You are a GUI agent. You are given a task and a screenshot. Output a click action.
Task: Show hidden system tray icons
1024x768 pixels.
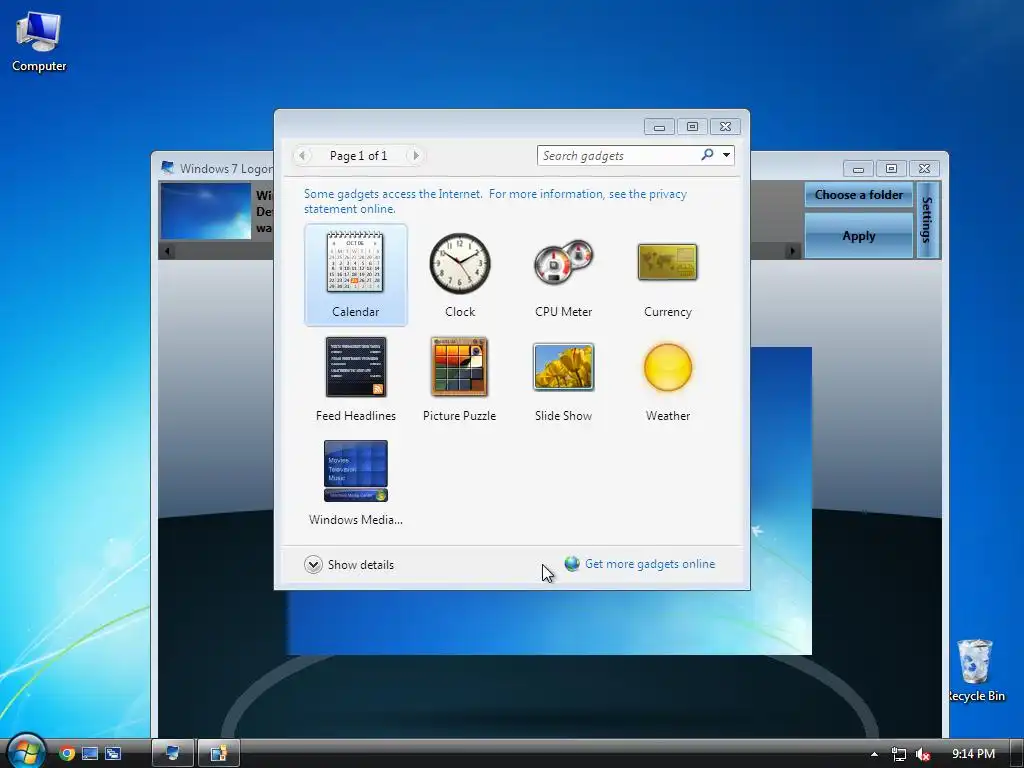pyautogui.click(x=874, y=754)
